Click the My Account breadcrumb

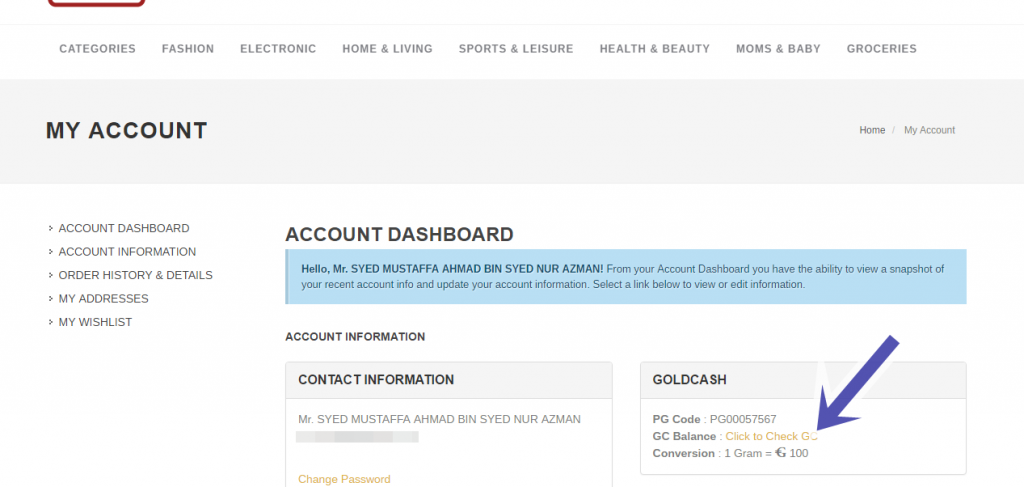tap(929, 130)
